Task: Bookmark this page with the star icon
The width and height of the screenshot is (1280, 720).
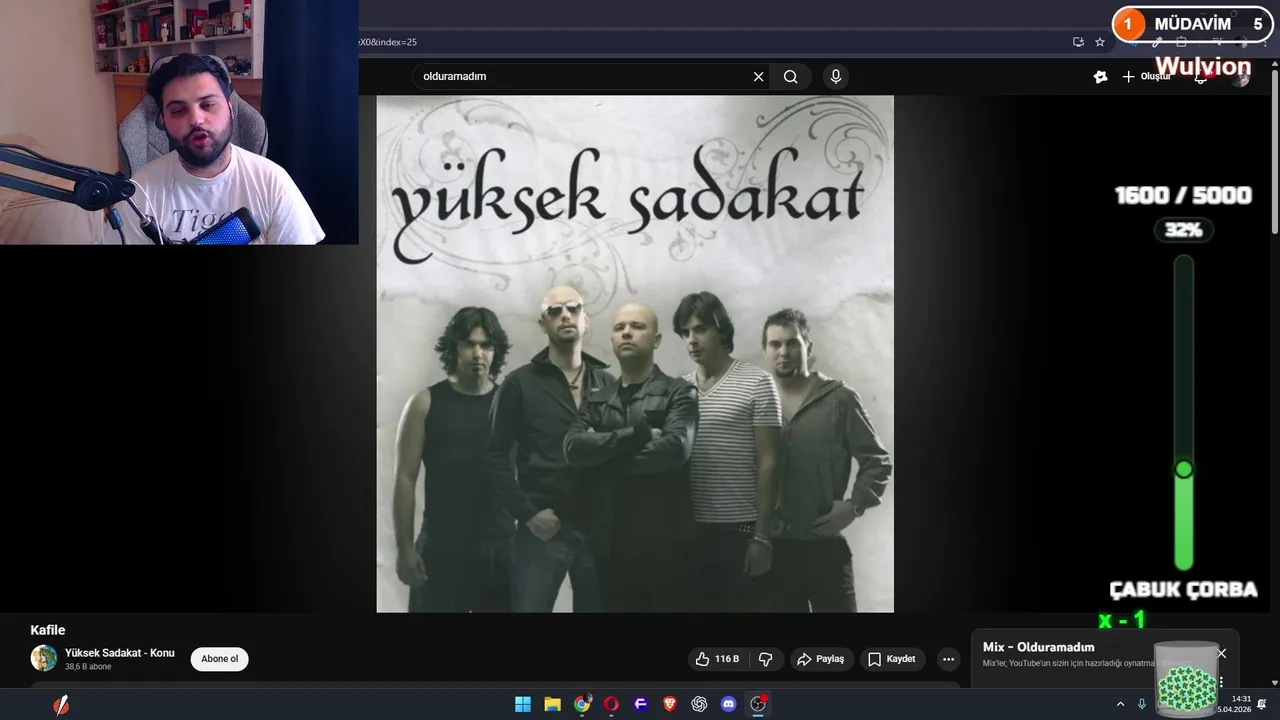Action: [1100, 42]
